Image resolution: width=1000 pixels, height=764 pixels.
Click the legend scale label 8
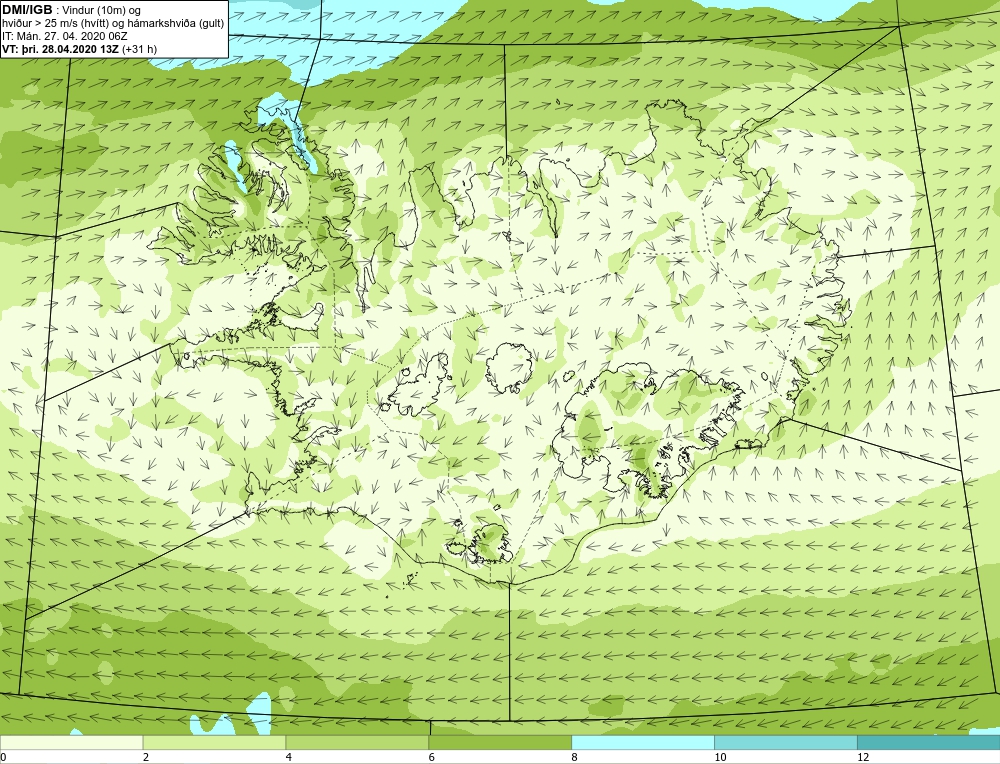pyautogui.click(x=575, y=757)
